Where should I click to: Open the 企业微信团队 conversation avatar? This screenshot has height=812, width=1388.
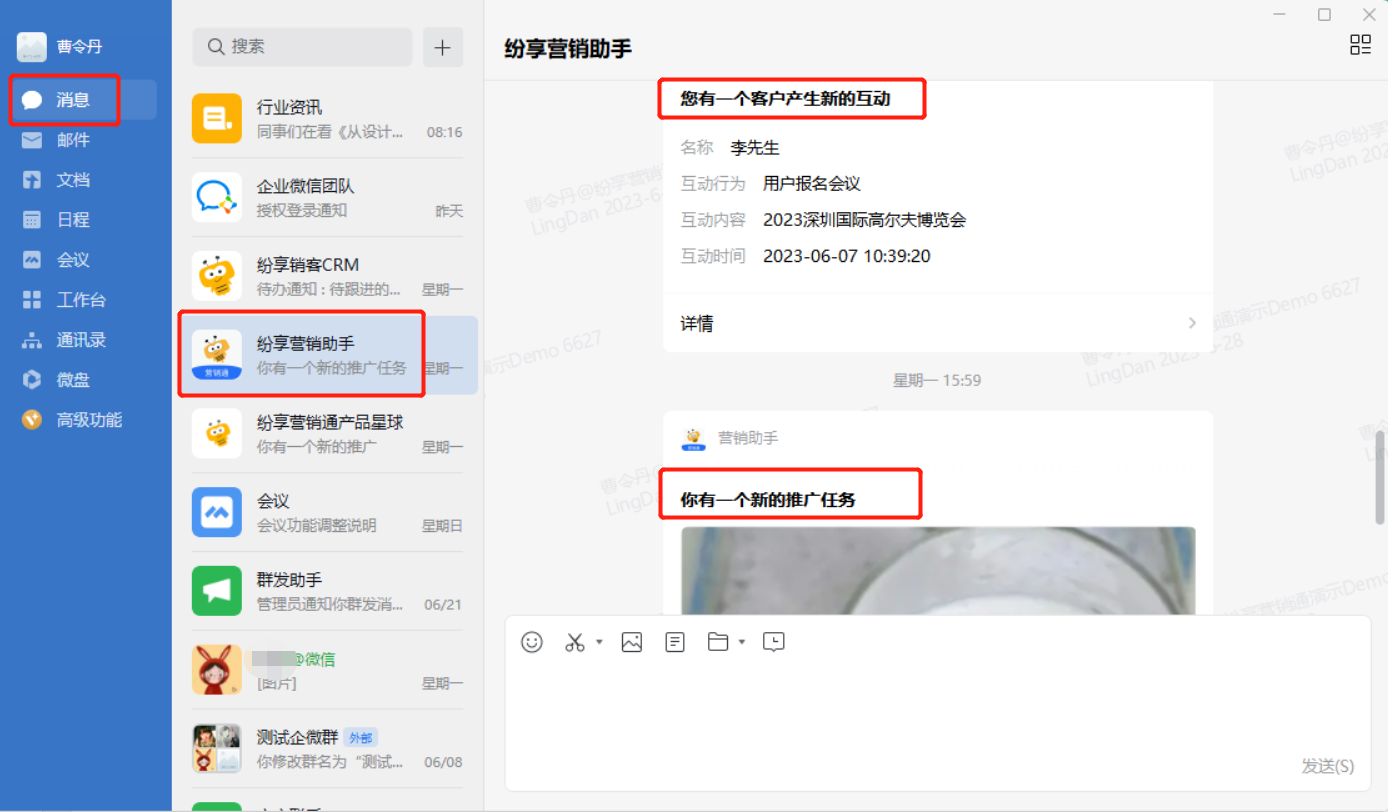pyautogui.click(x=217, y=197)
